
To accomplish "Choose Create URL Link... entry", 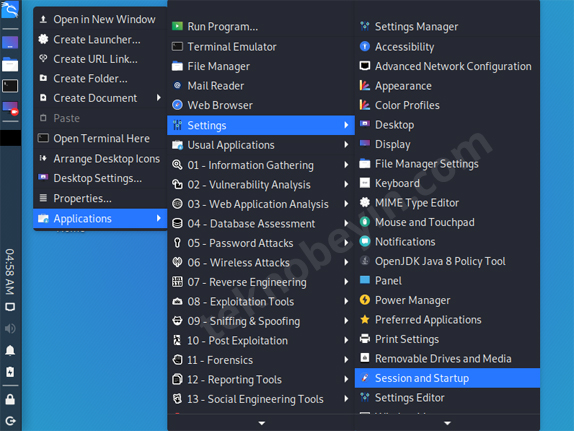I will click(100, 59).
